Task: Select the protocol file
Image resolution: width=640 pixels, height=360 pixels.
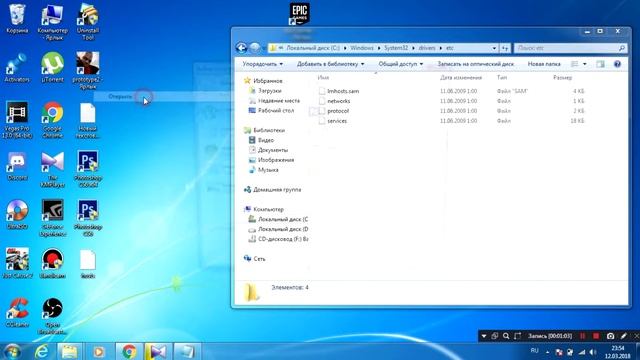Action: click(x=338, y=111)
